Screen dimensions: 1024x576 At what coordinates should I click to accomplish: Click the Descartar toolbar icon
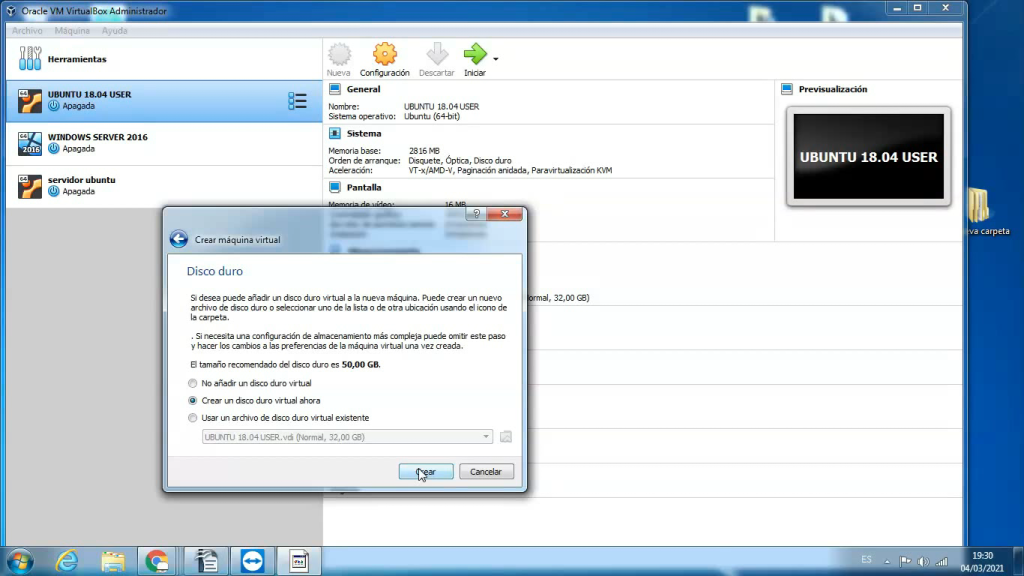pos(436,57)
